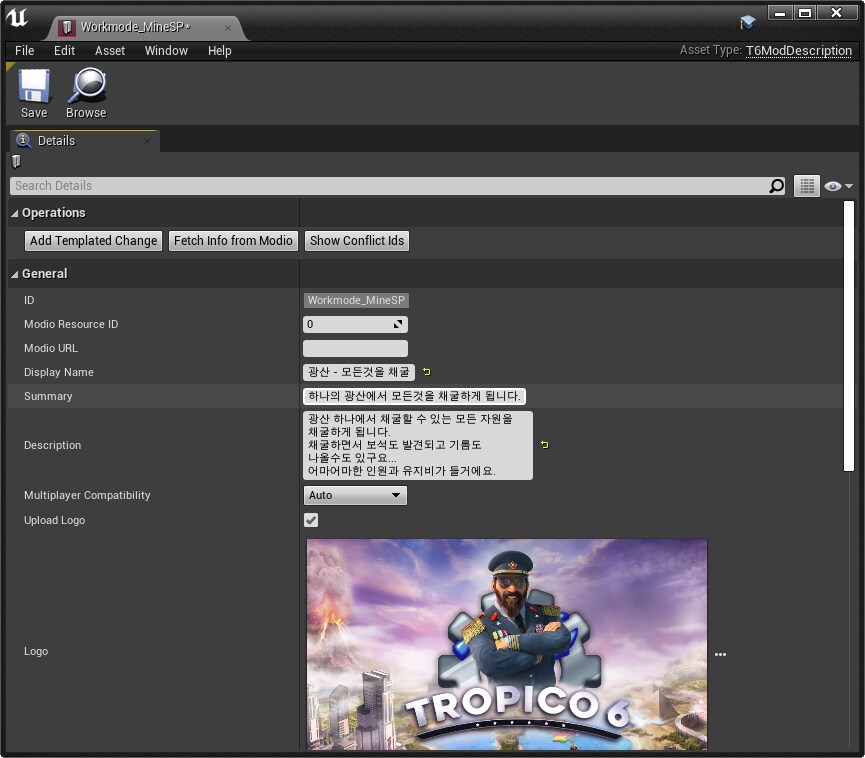The width and height of the screenshot is (865, 758).
Task: Click the Modio Resource ID number slider
Action: pyautogui.click(x=355, y=324)
